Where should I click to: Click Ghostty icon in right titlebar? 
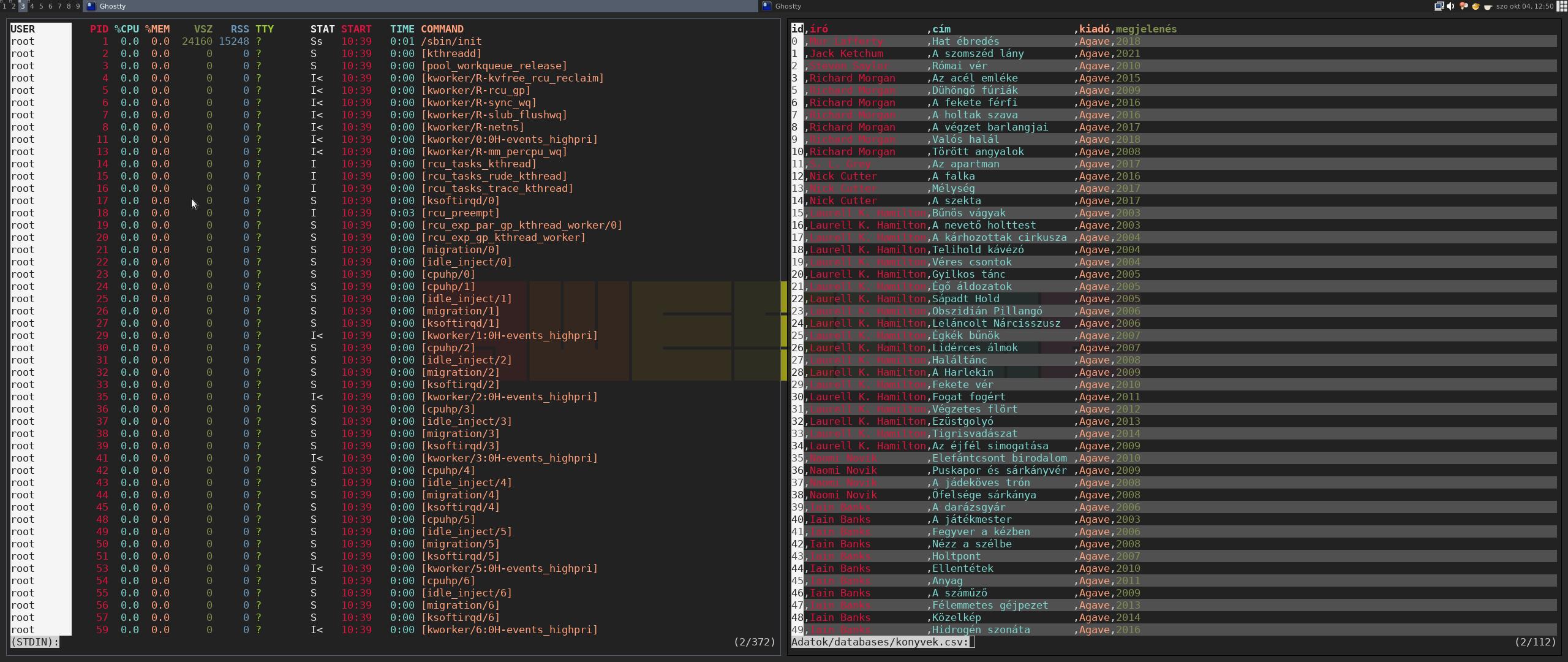point(766,6)
